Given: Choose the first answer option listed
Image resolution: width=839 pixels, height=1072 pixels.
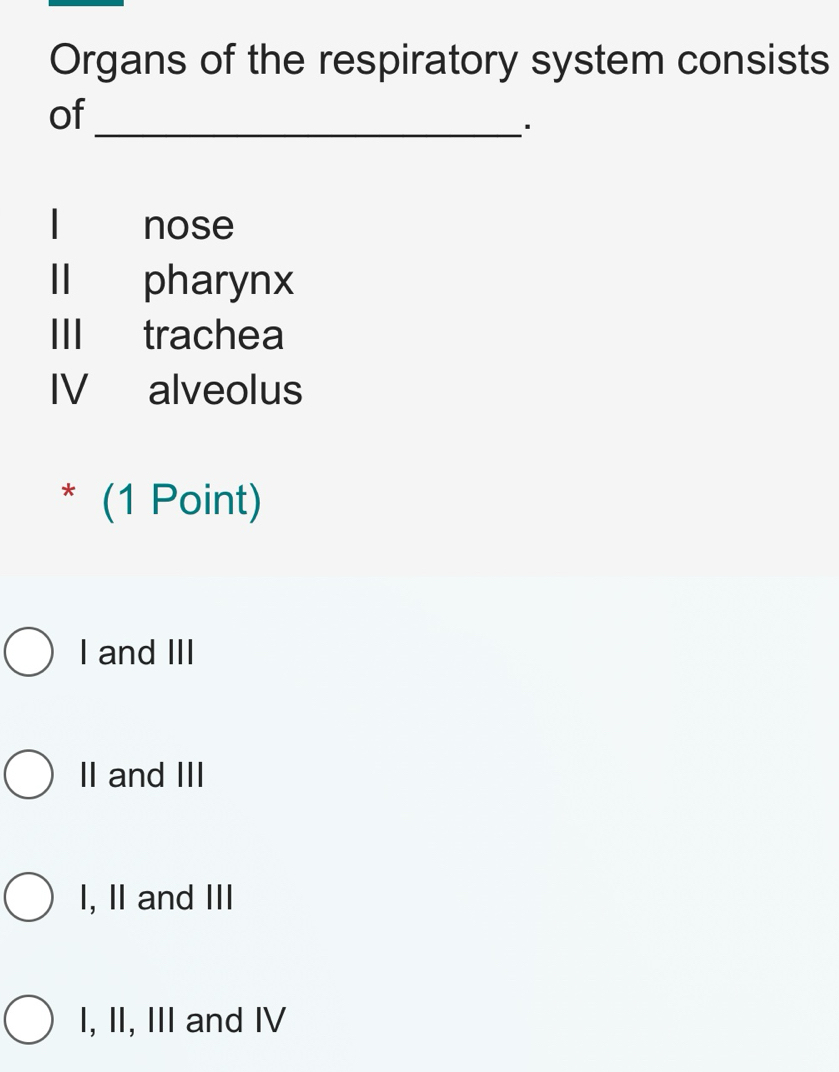Looking at the screenshot, I should pos(135,652).
